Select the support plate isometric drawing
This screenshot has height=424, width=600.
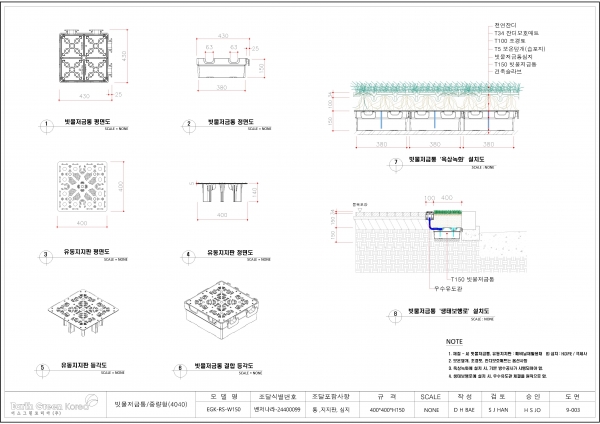click(83, 313)
